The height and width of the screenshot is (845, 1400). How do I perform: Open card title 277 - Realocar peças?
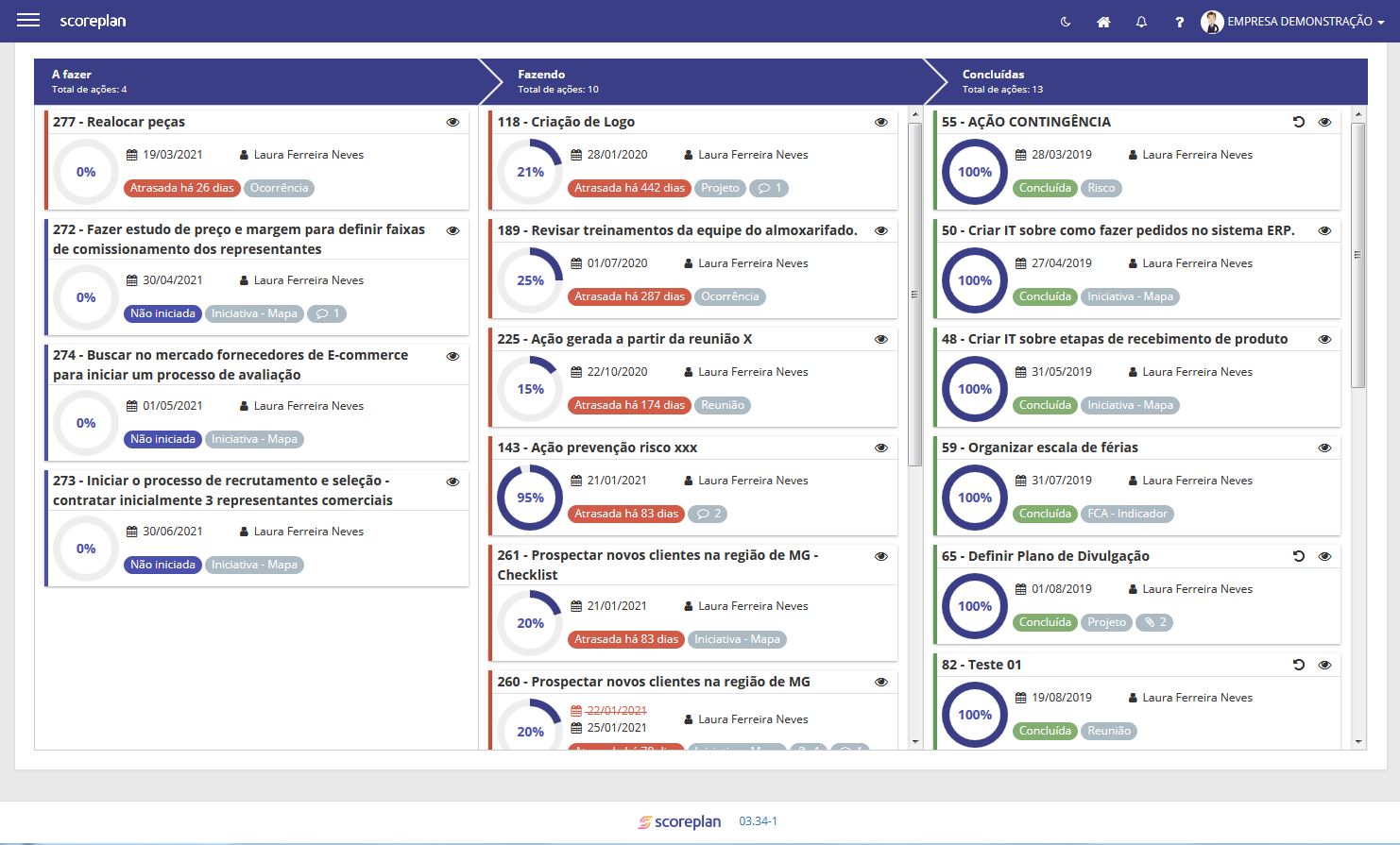tap(119, 122)
